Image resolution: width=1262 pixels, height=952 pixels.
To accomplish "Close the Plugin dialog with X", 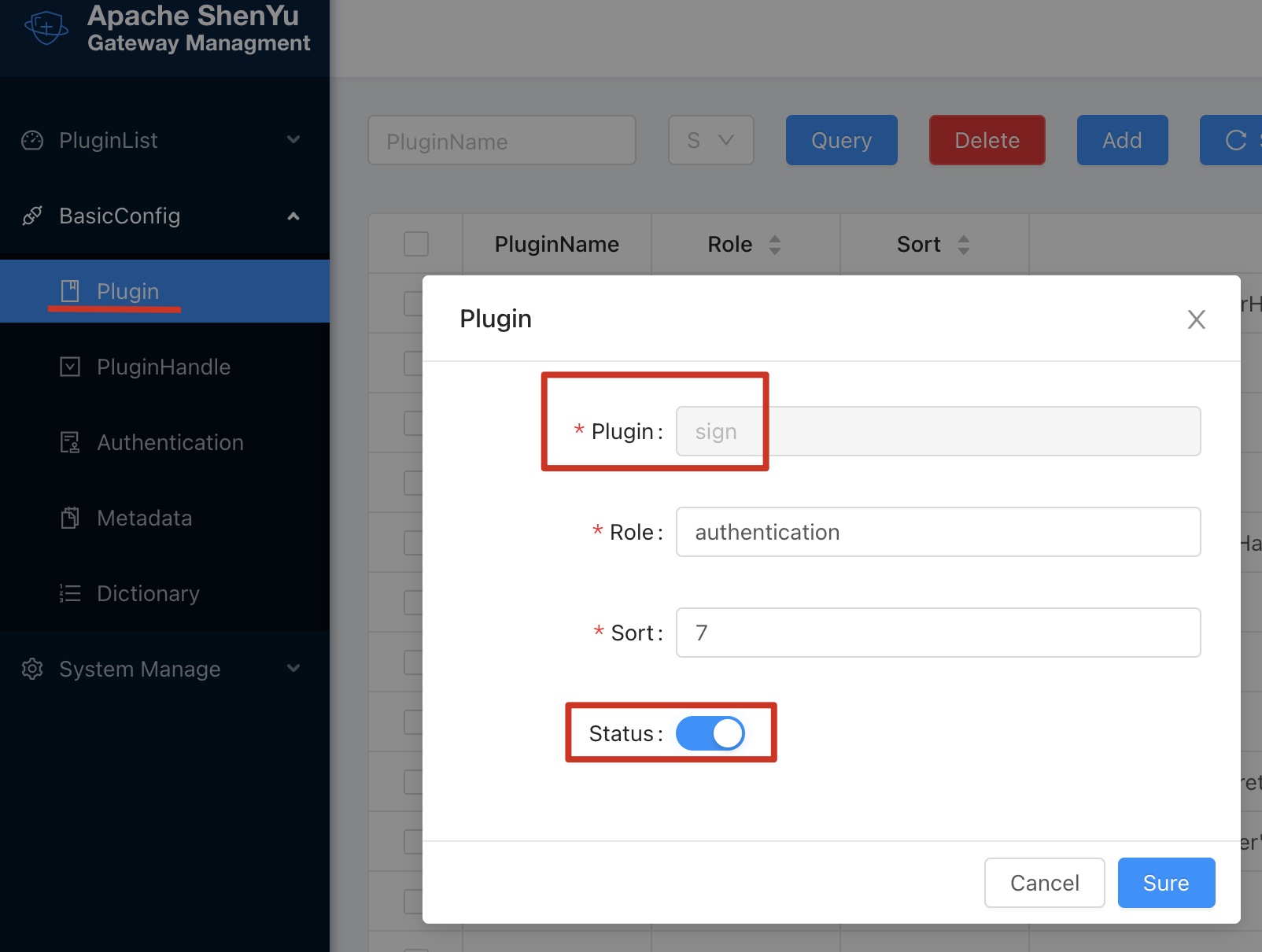I will 1196,319.
